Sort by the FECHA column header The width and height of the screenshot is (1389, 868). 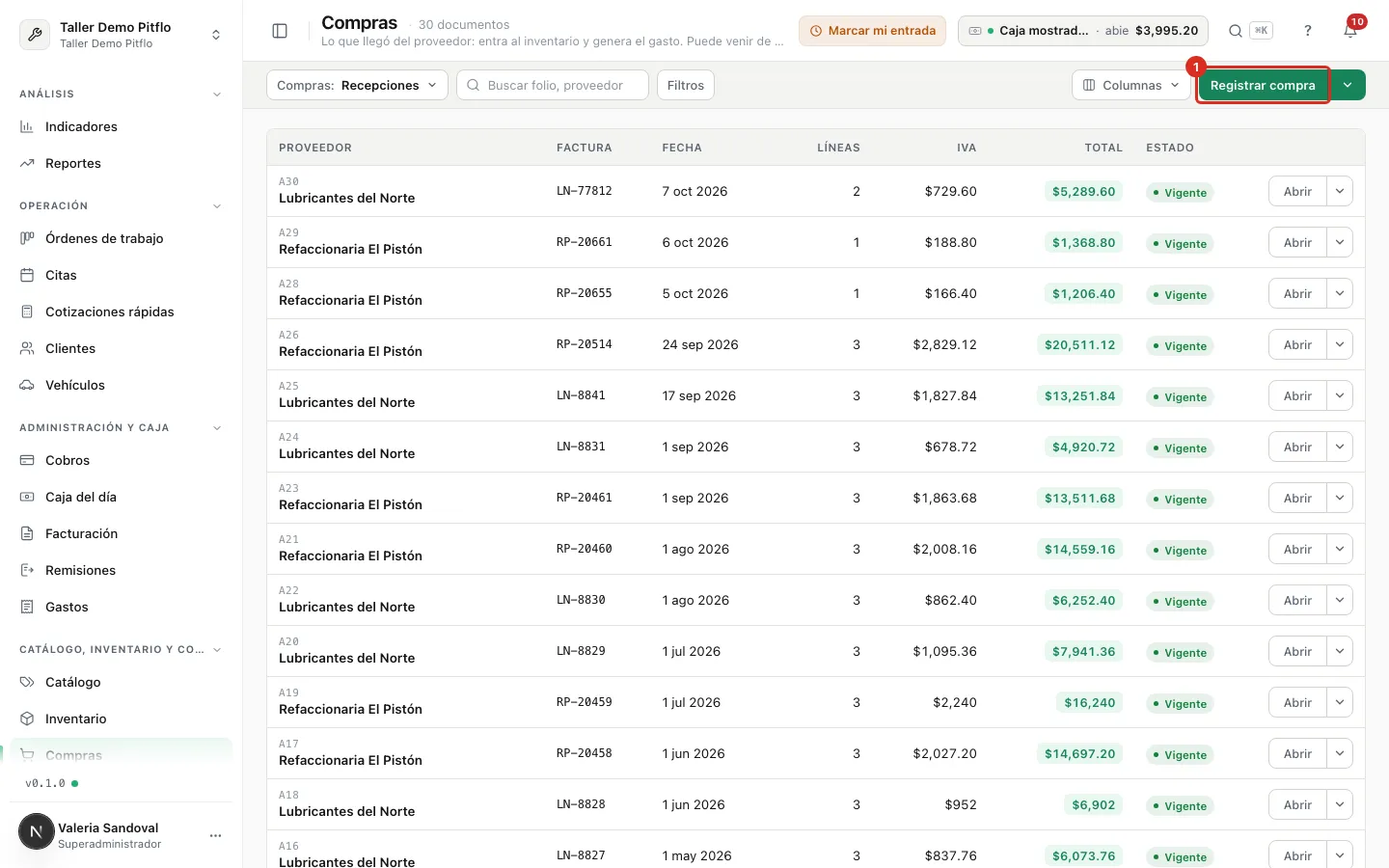pos(682,148)
